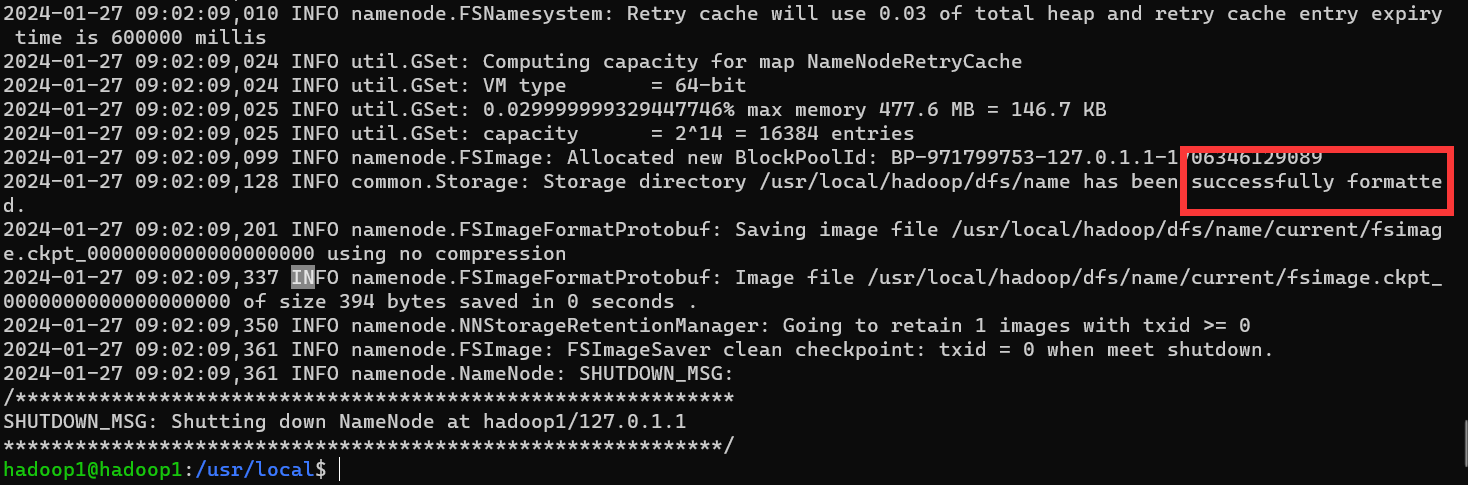
Task: Click the '600000 millis' expiry value
Action: (189, 37)
